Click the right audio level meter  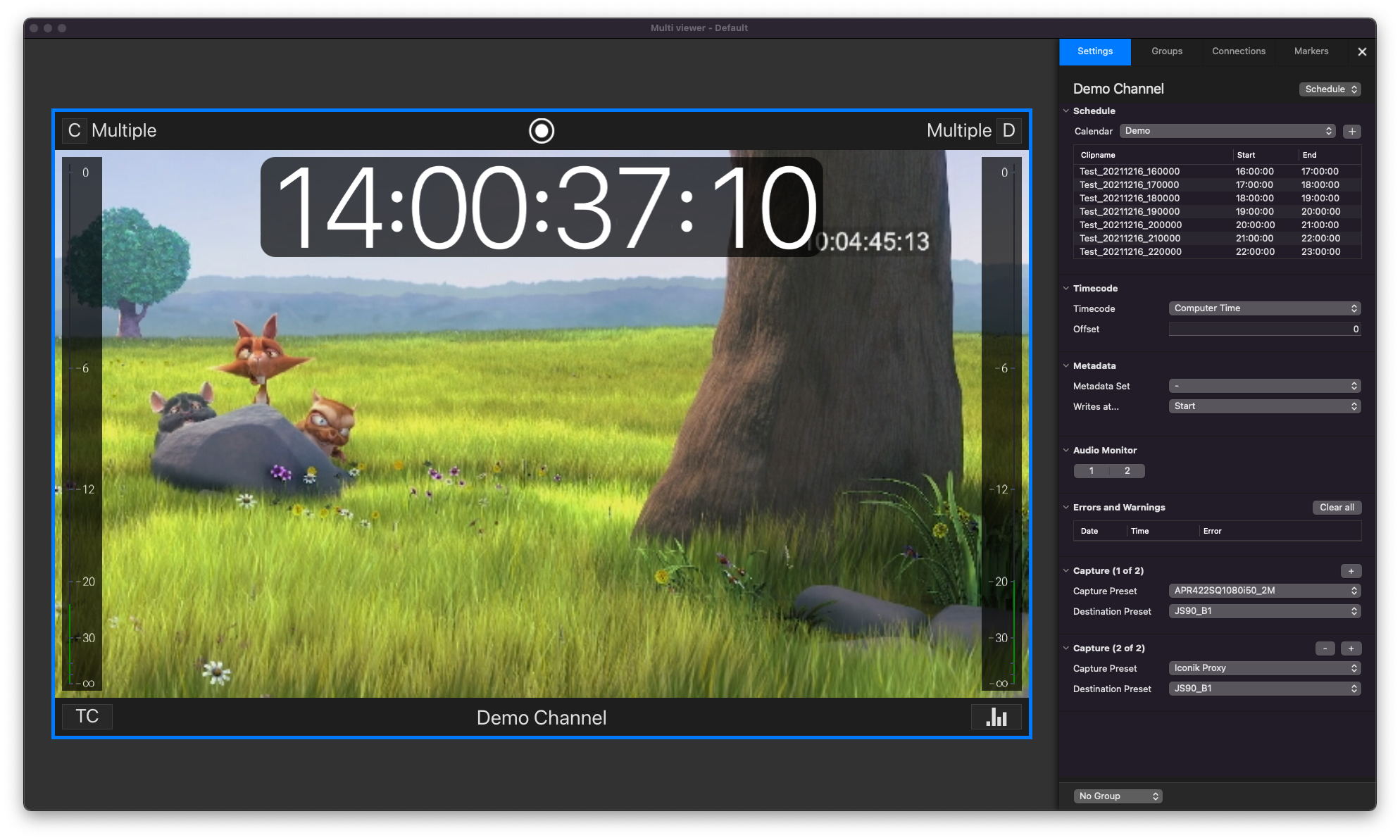pos(1001,423)
